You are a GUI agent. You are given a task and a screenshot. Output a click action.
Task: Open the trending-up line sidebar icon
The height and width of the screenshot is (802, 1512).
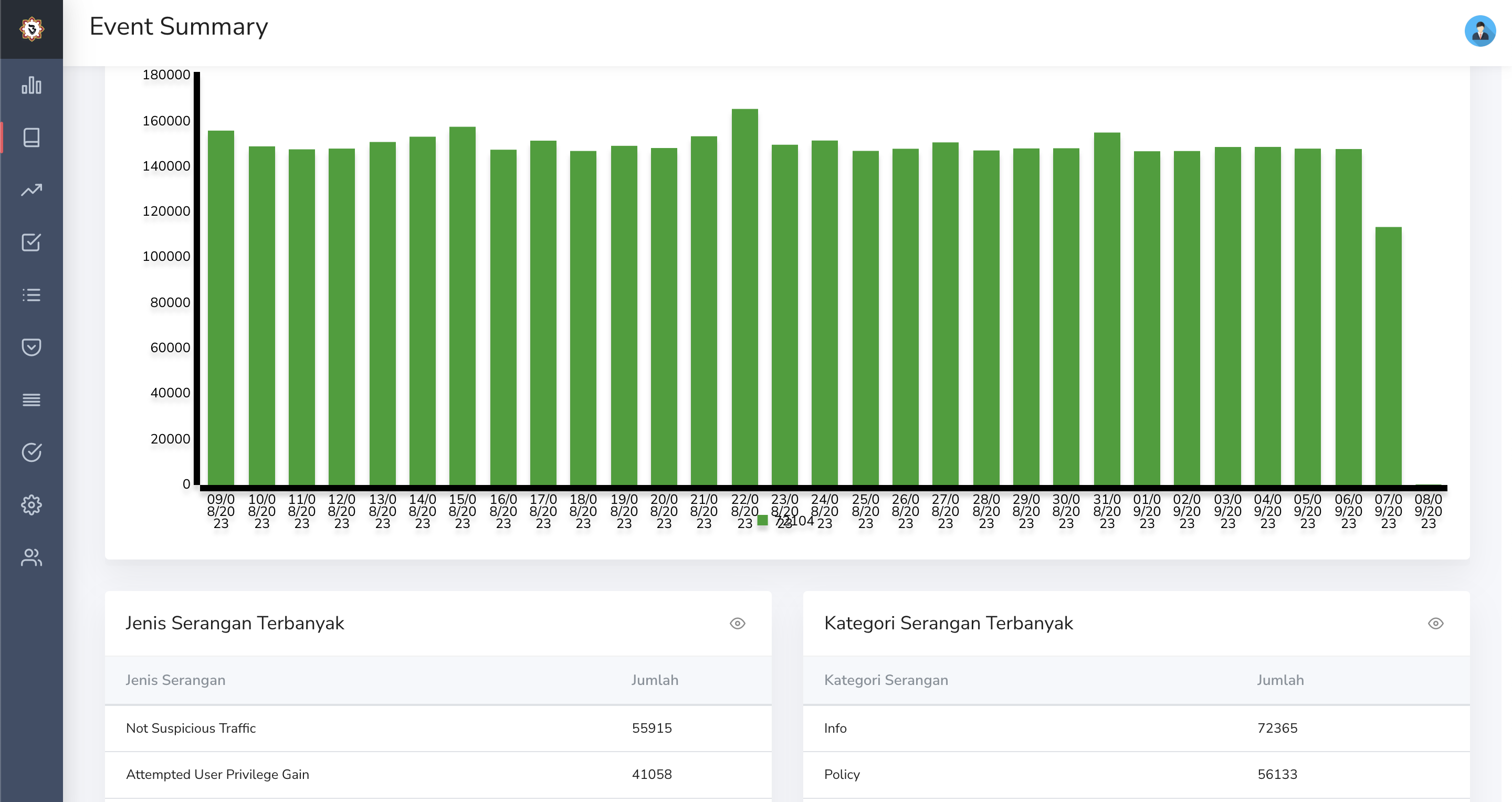point(31,189)
